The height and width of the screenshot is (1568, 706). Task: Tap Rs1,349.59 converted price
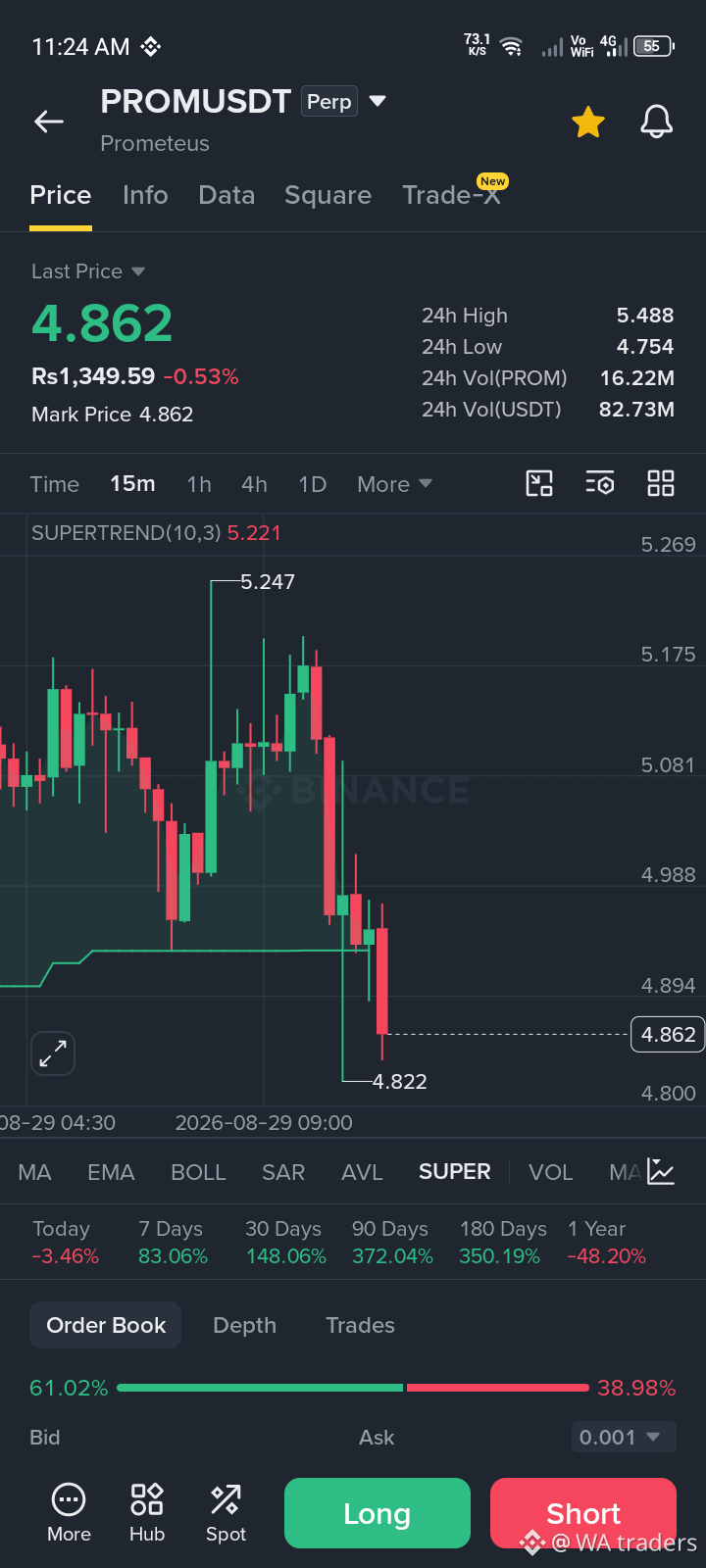(x=93, y=376)
